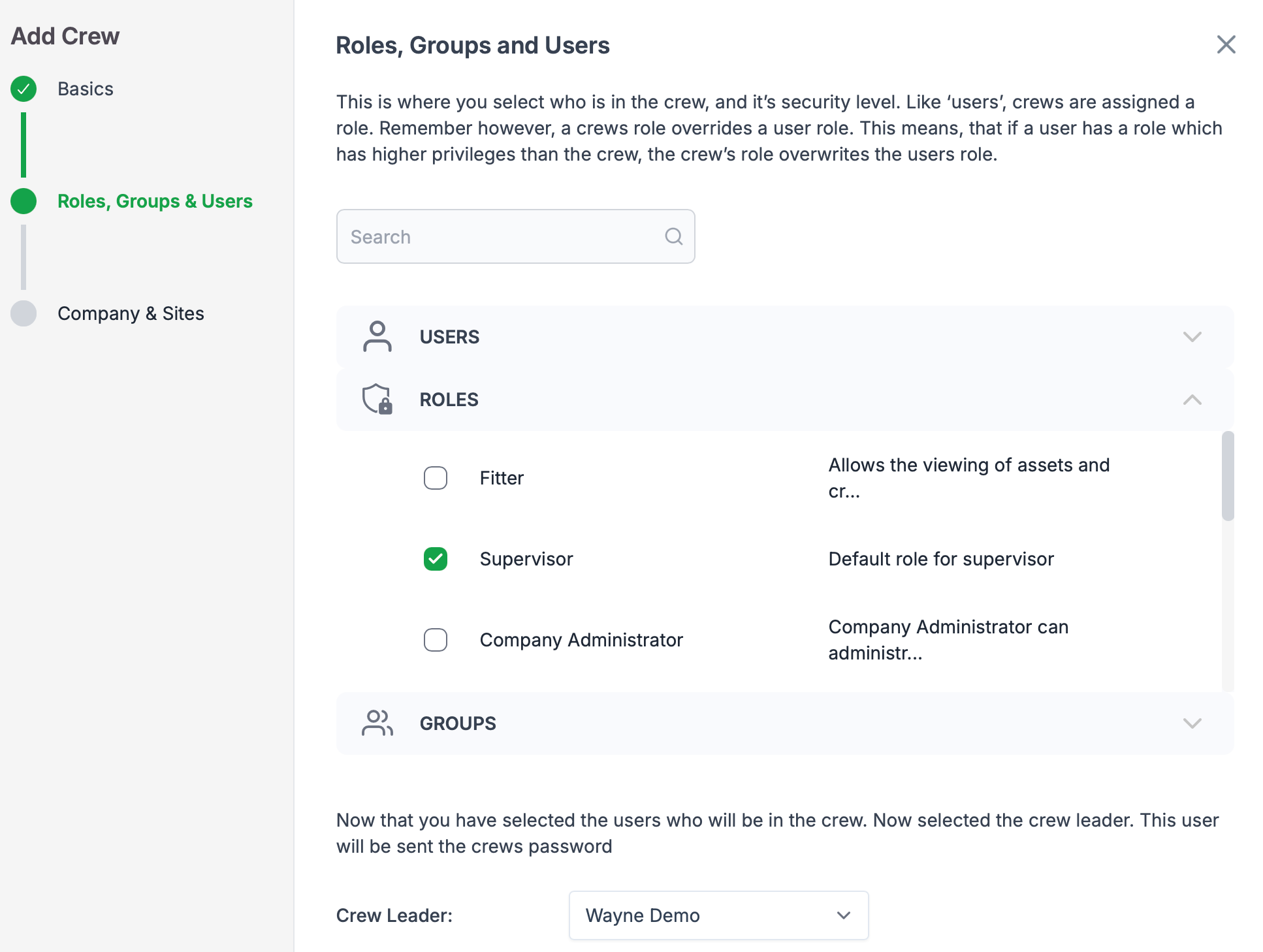Collapse the Roles section chevron
Viewport: 1263px width, 952px height.
1192,400
